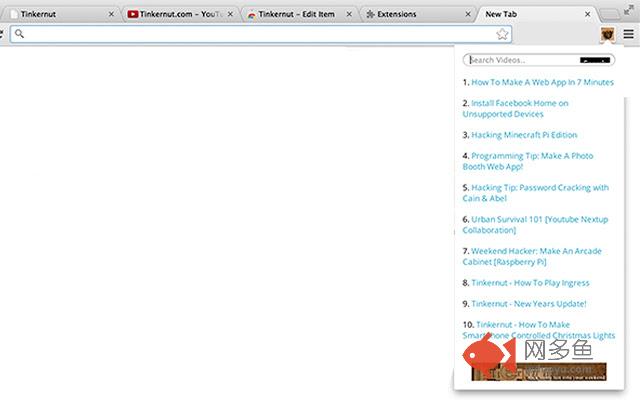Open a new tab with the blank tab button
The image size is (640, 400).
pos(610,15)
